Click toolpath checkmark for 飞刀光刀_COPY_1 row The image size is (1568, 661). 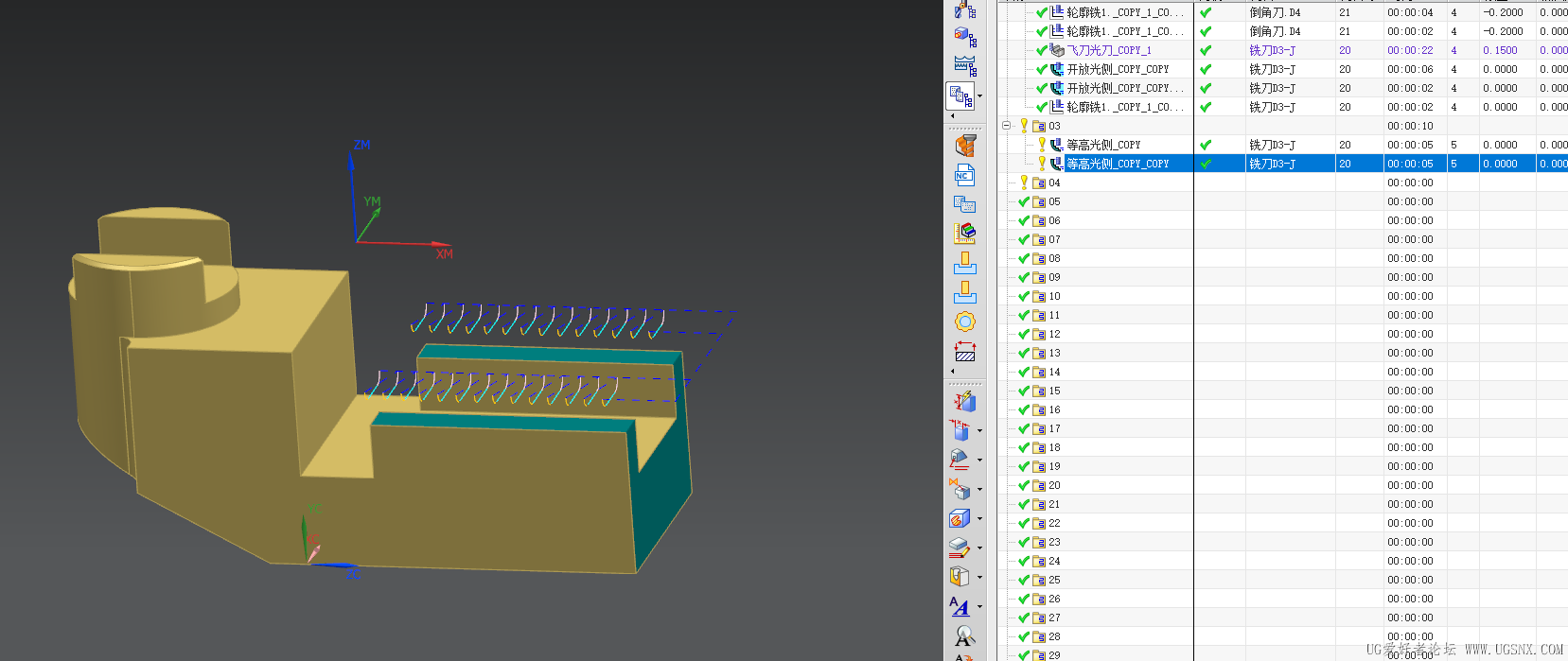[1206, 50]
